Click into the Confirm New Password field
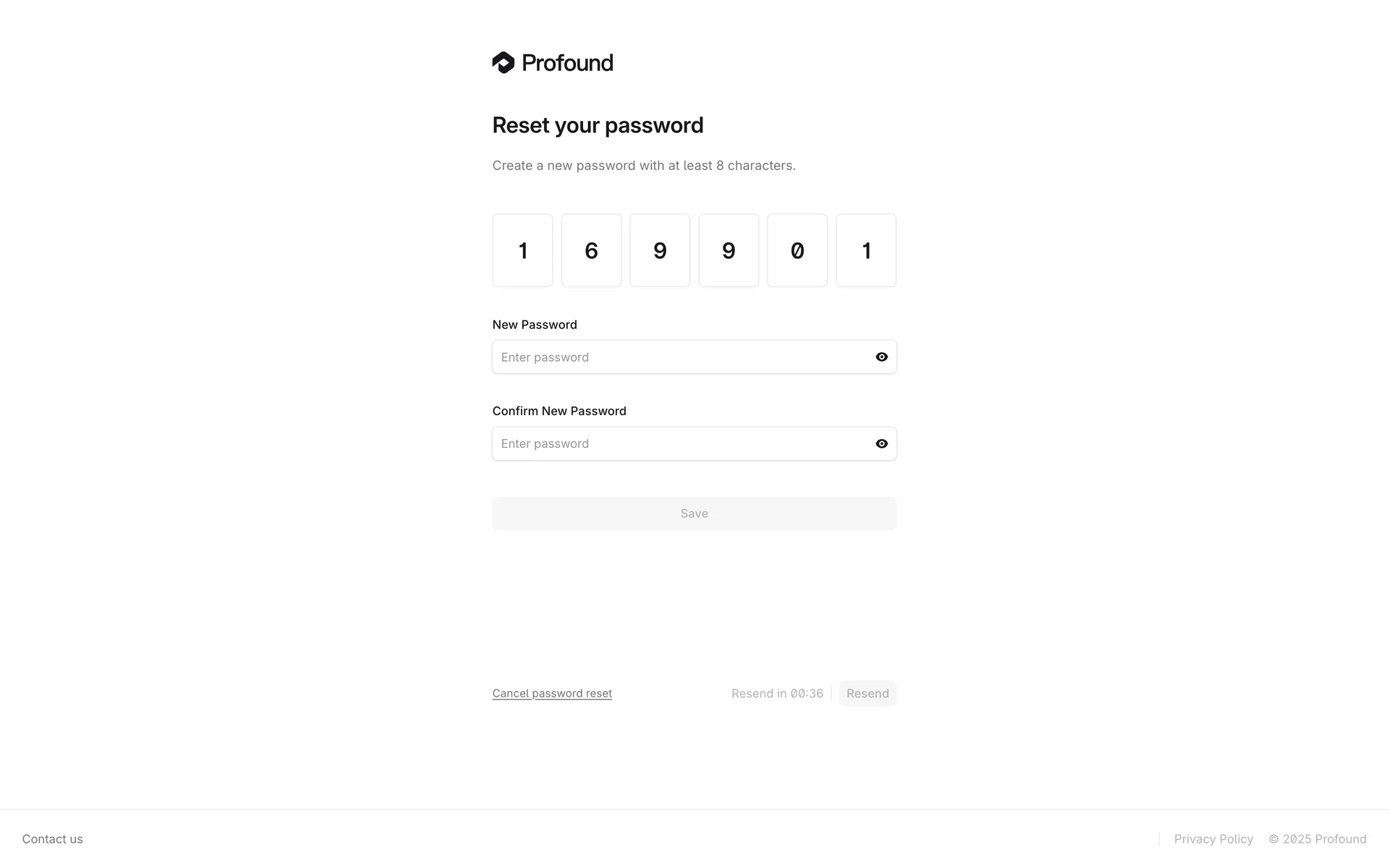Image resolution: width=1389 pixels, height=868 pixels. point(680,444)
